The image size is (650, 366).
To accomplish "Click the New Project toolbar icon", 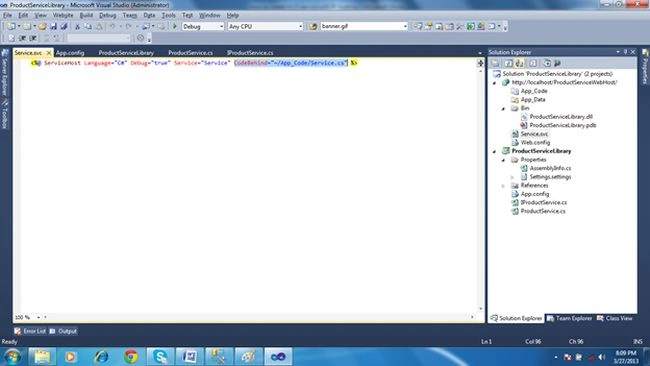I will [11, 26].
